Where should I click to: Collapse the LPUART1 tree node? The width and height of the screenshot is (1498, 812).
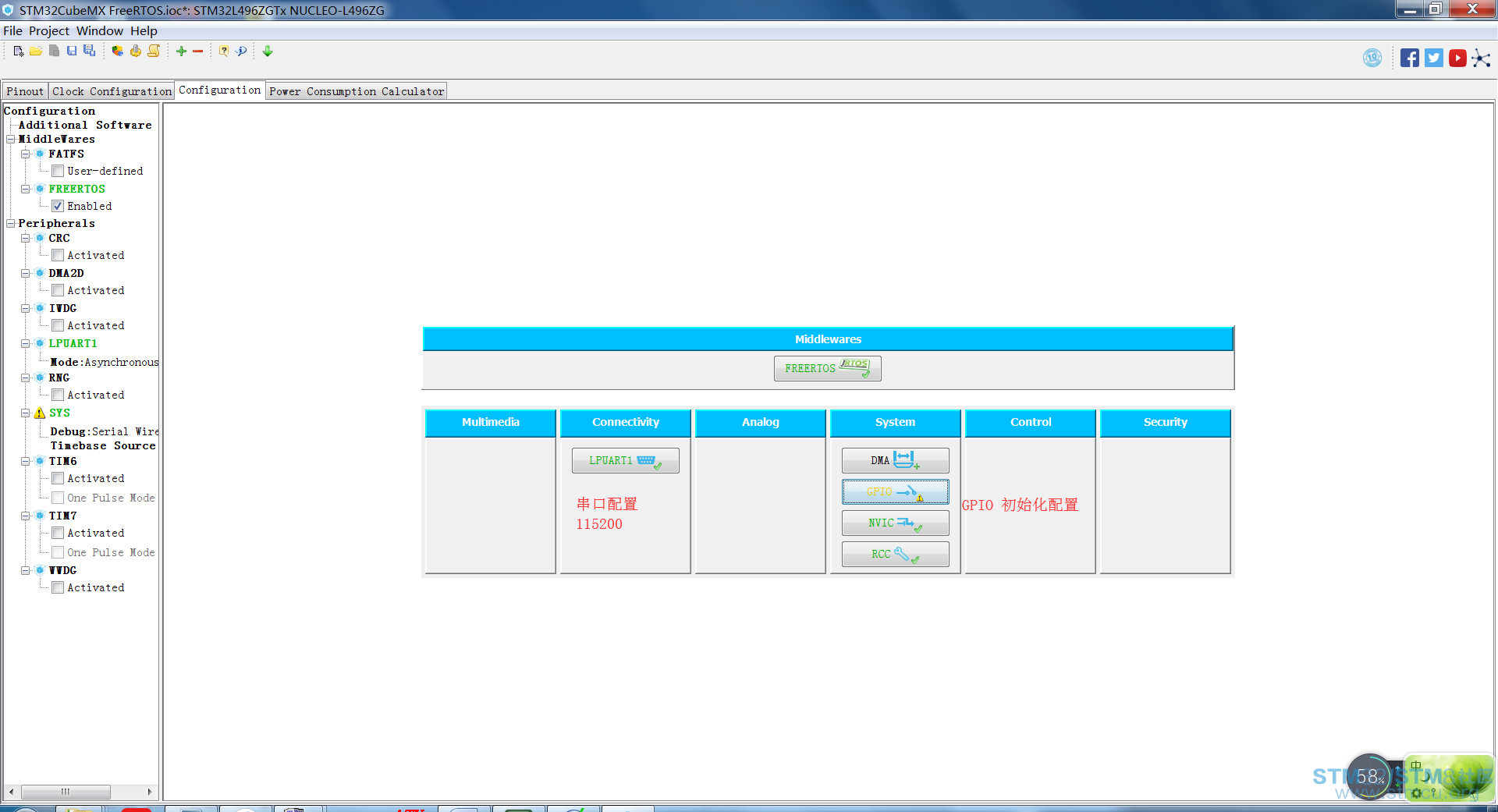tap(25, 343)
